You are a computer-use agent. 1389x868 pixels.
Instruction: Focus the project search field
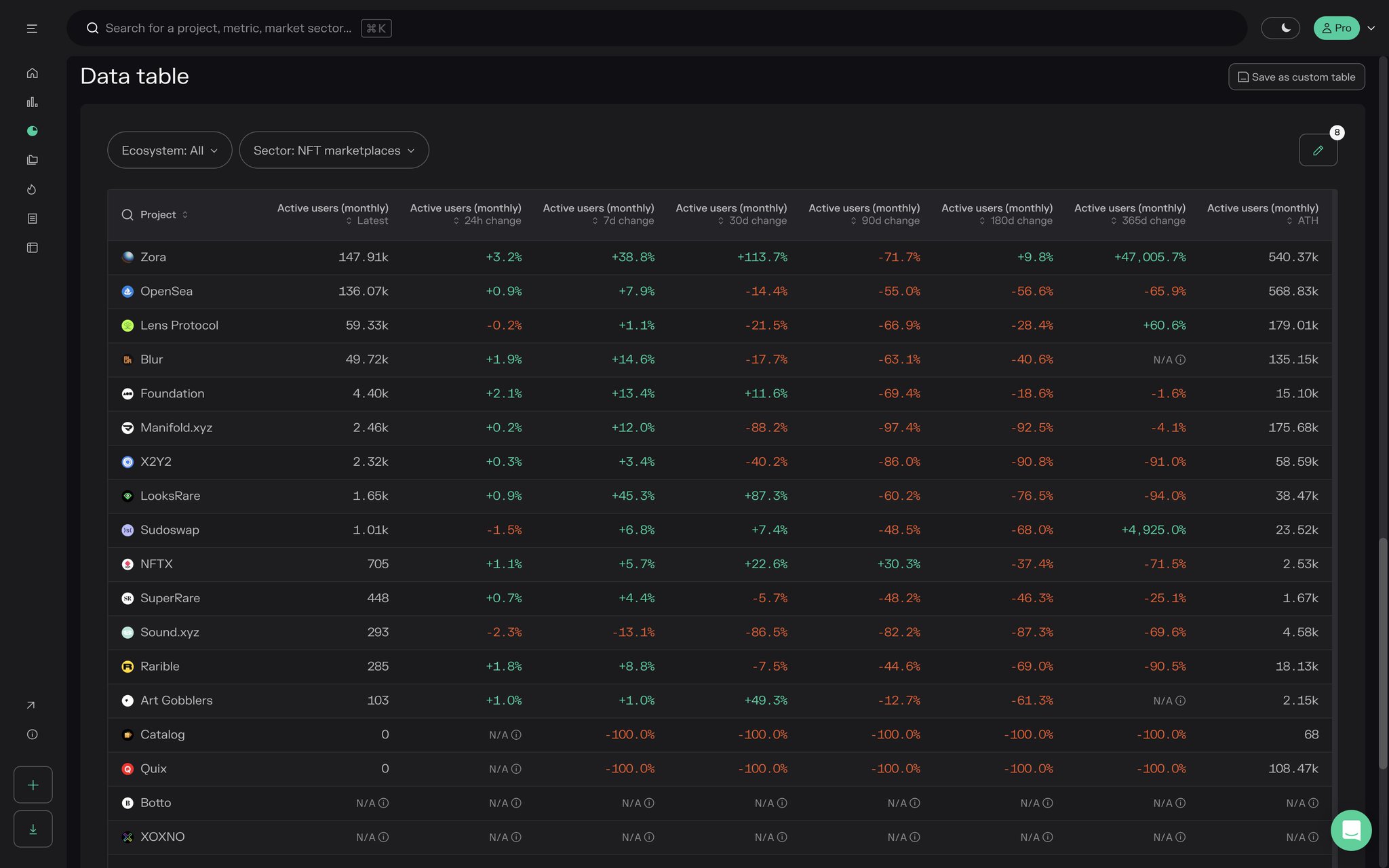229,28
